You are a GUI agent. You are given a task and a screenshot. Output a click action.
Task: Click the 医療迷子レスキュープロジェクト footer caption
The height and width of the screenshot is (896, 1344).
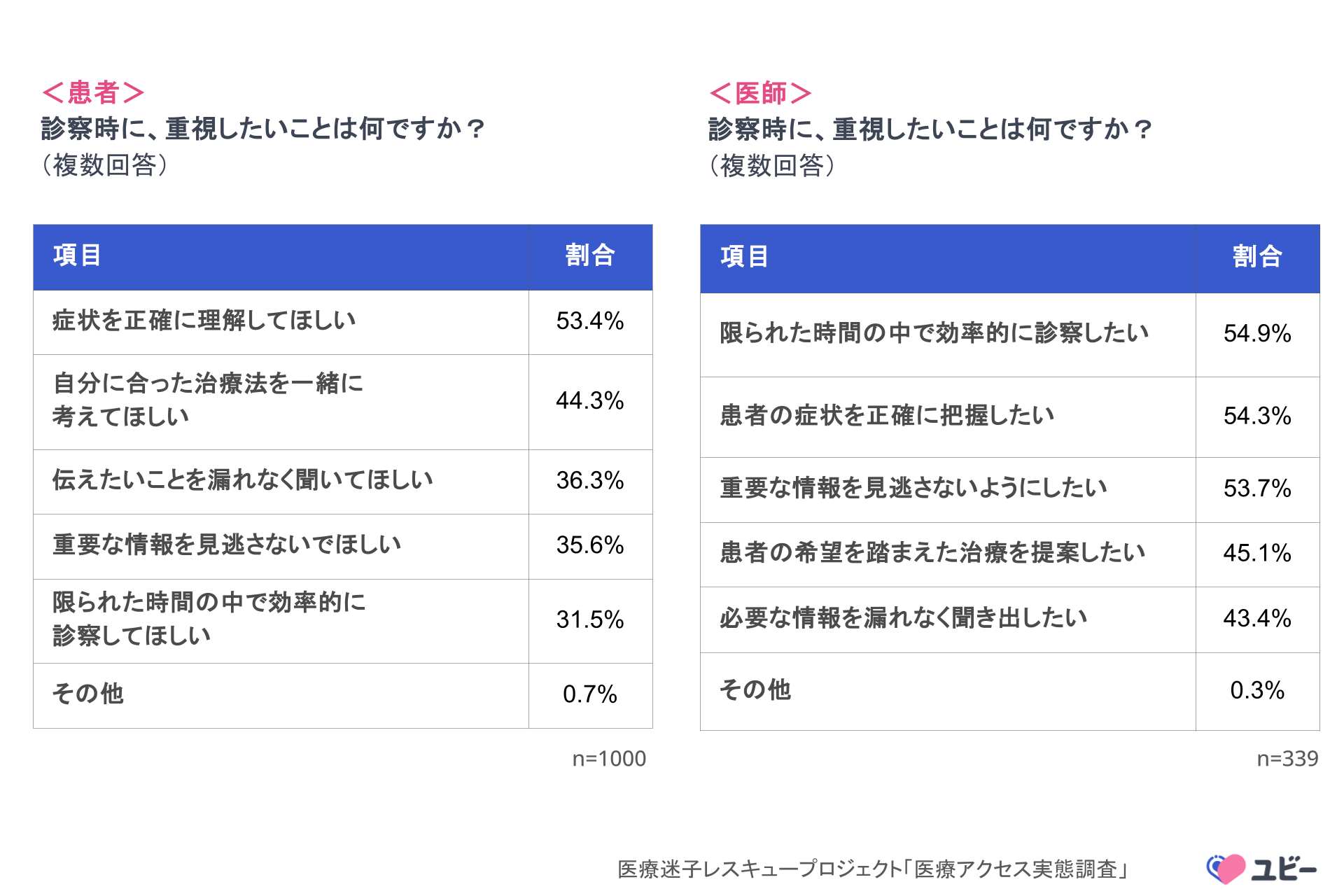[873, 869]
